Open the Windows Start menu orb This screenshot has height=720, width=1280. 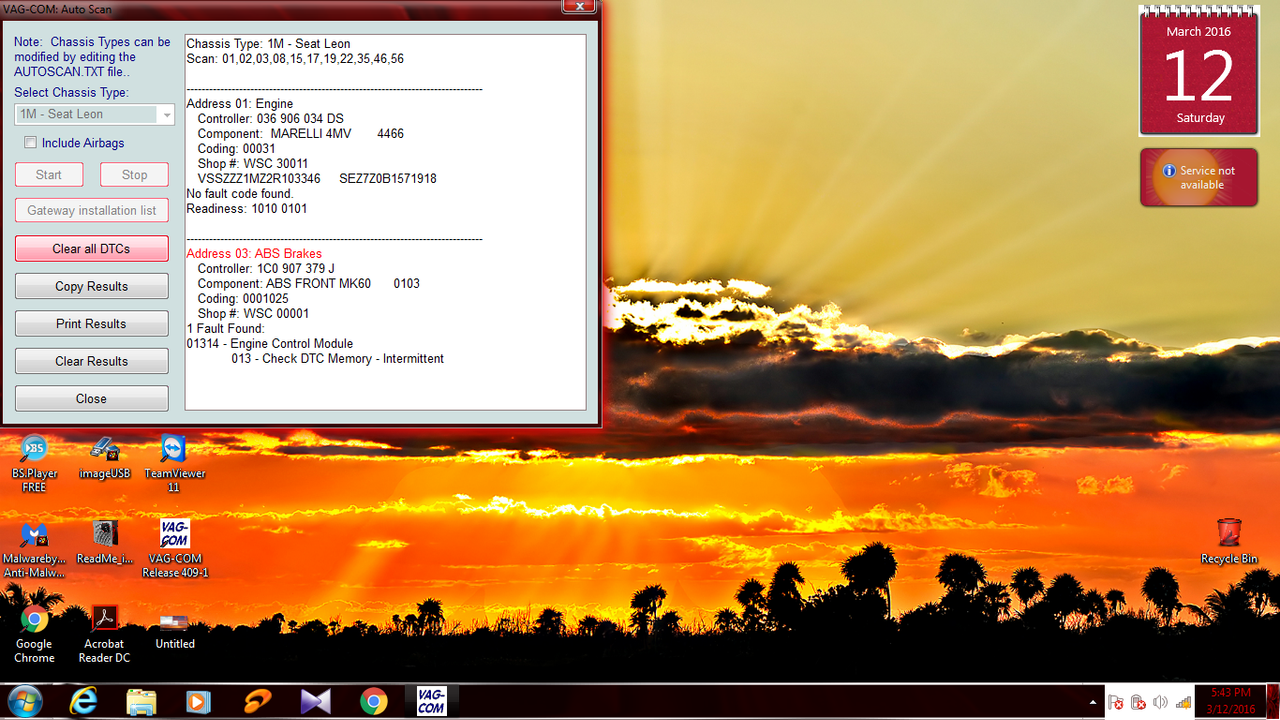click(x=24, y=701)
